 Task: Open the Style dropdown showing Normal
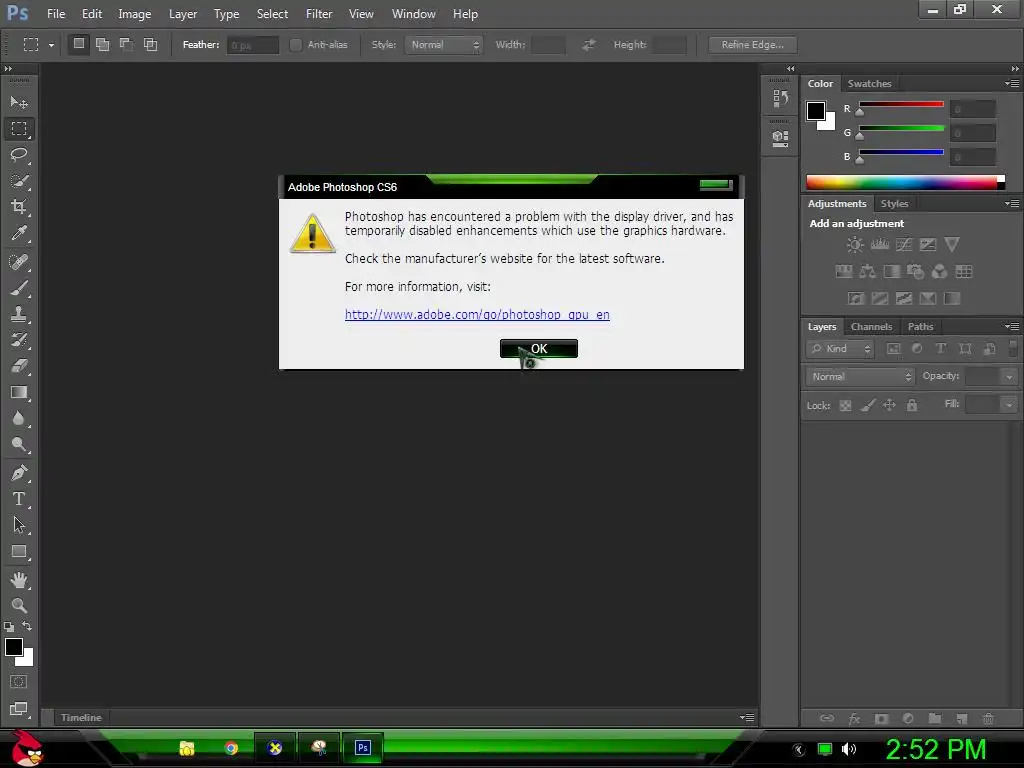pos(443,44)
